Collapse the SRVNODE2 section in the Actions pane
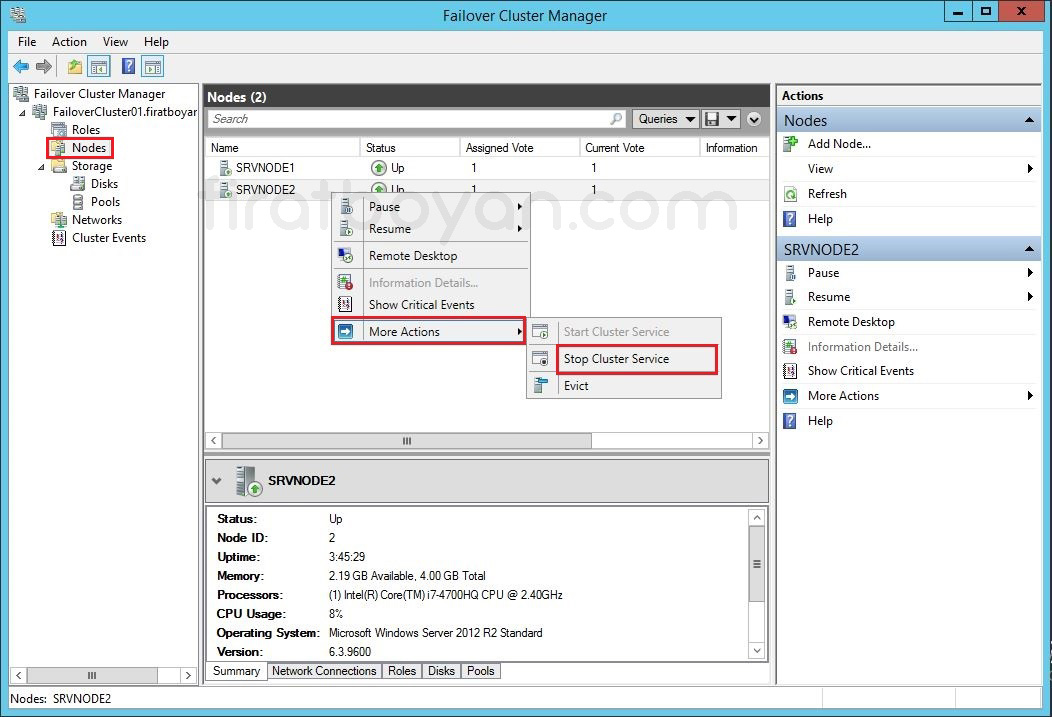This screenshot has height=717, width=1052. click(1029, 250)
